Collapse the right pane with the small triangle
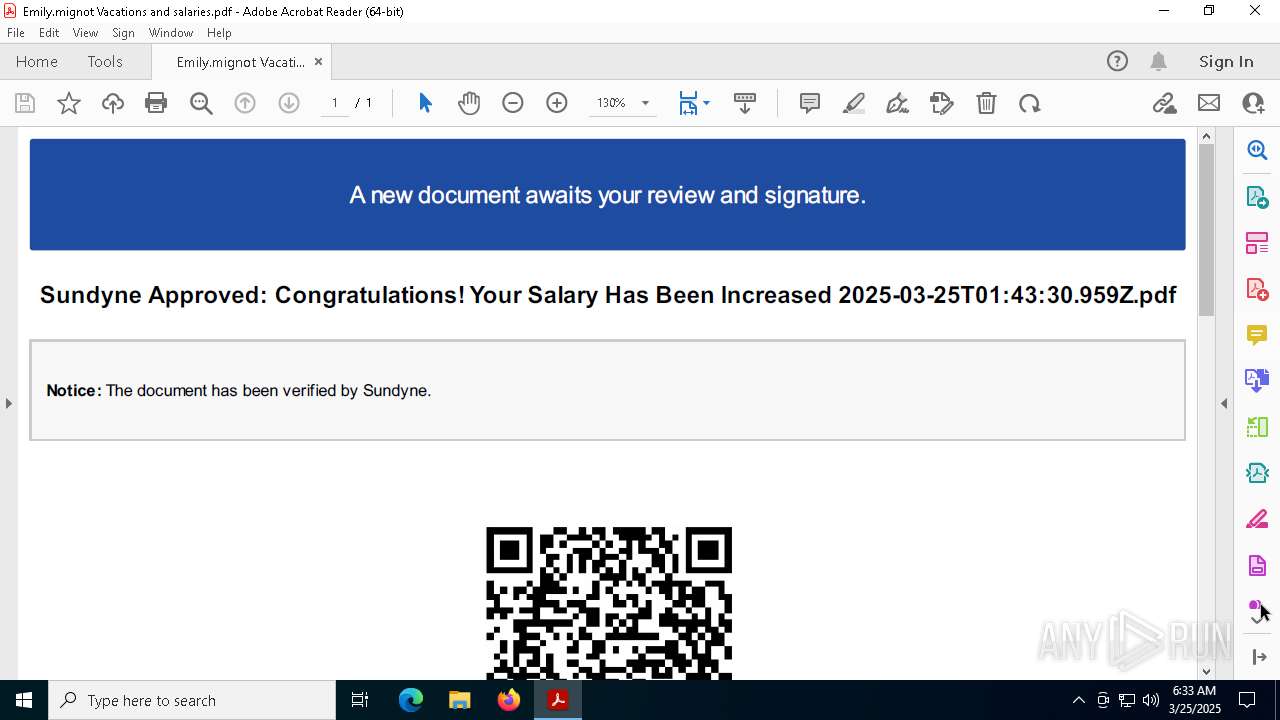1280x720 pixels. 1224,403
